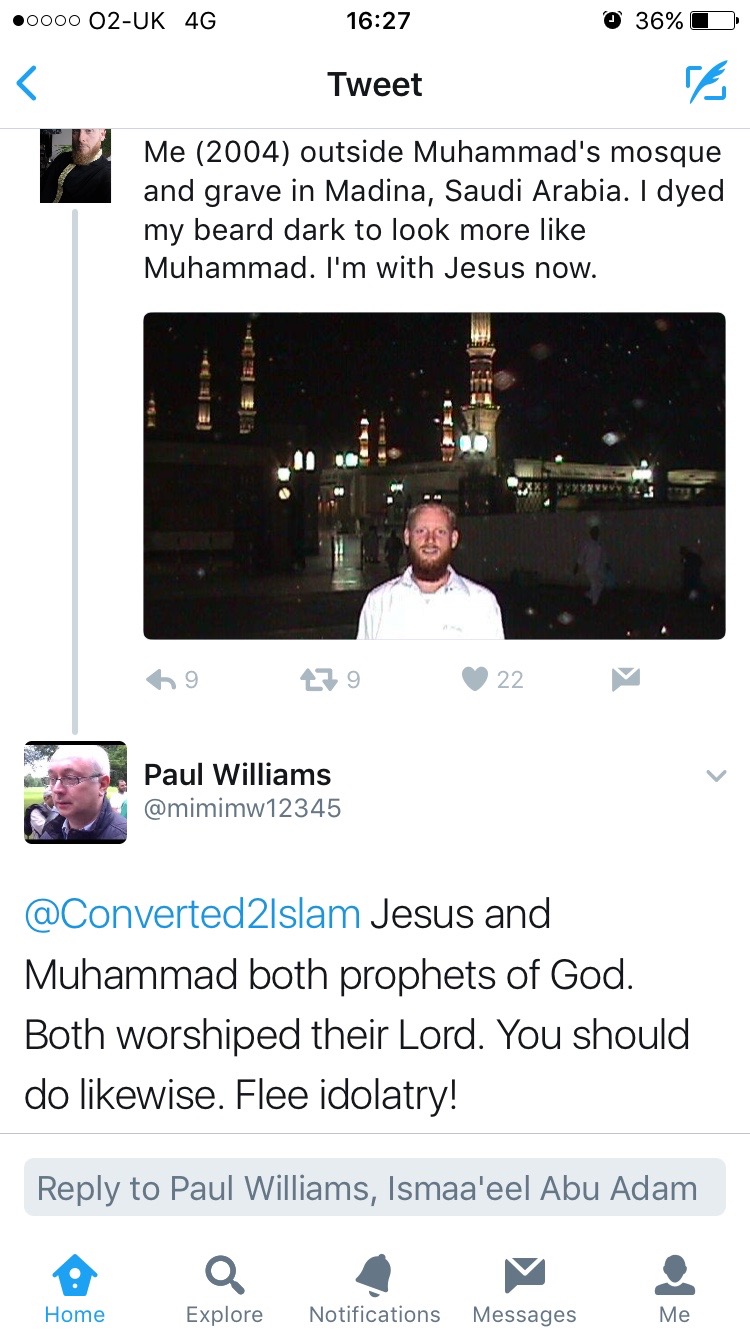This screenshot has height=1334, width=750.
Task: Expand options chevron on Paul Williams tweet
Action: pyautogui.click(x=716, y=776)
